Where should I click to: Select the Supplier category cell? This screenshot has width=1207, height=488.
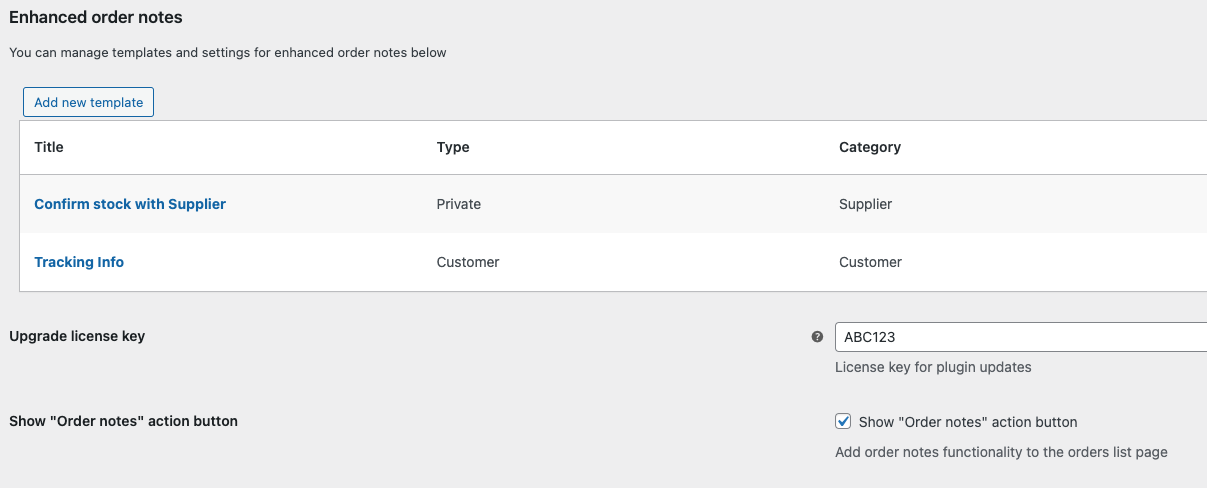point(865,204)
